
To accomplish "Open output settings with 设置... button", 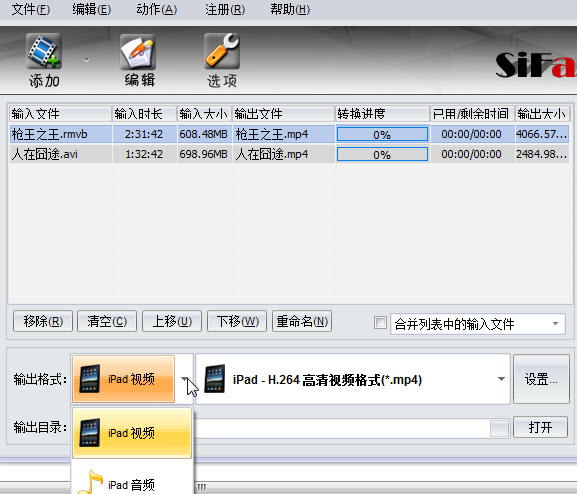I will pos(541,379).
